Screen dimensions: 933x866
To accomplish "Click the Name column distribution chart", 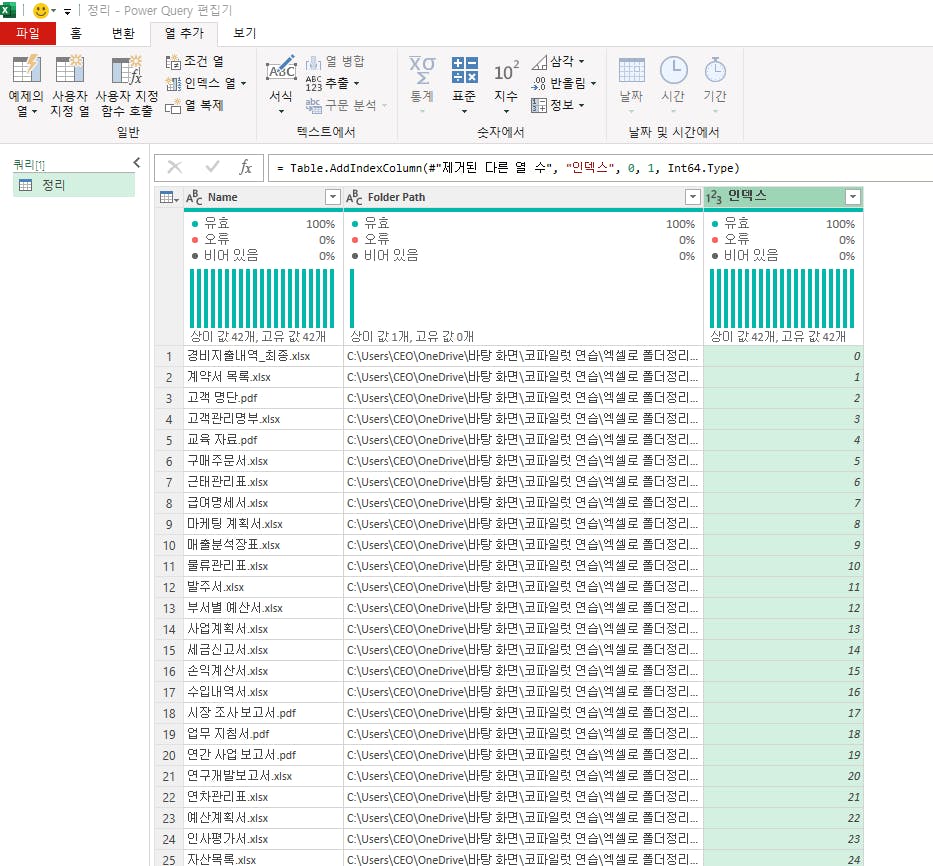I will click(262, 298).
